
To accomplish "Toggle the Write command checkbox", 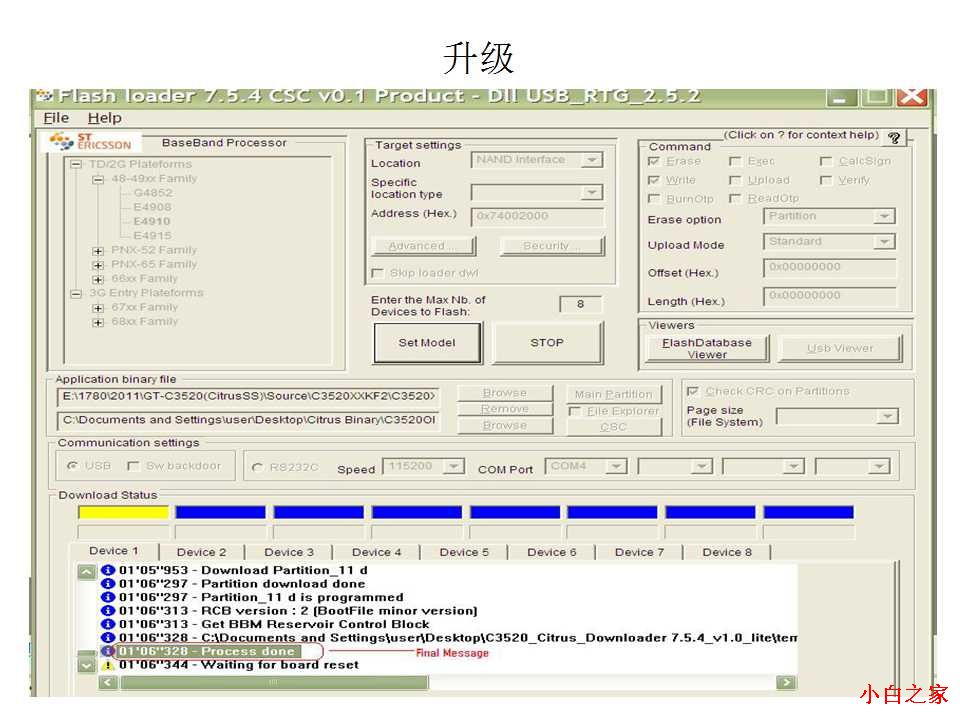I will tap(654, 181).
